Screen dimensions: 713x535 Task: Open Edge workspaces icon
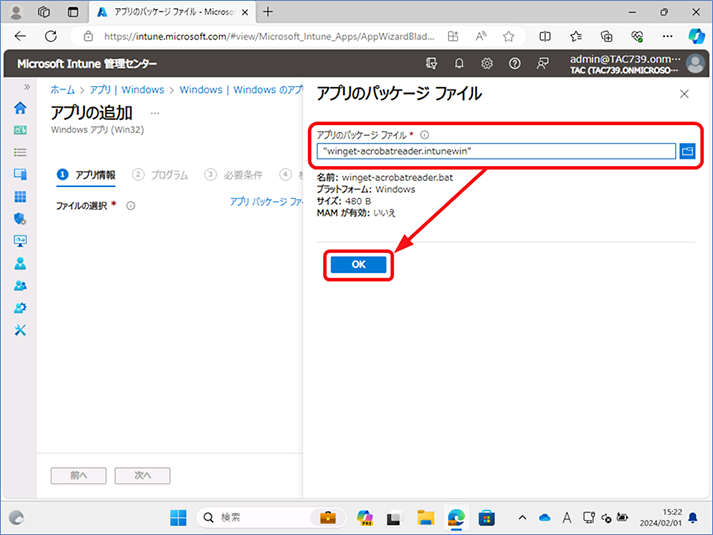tap(44, 12)
